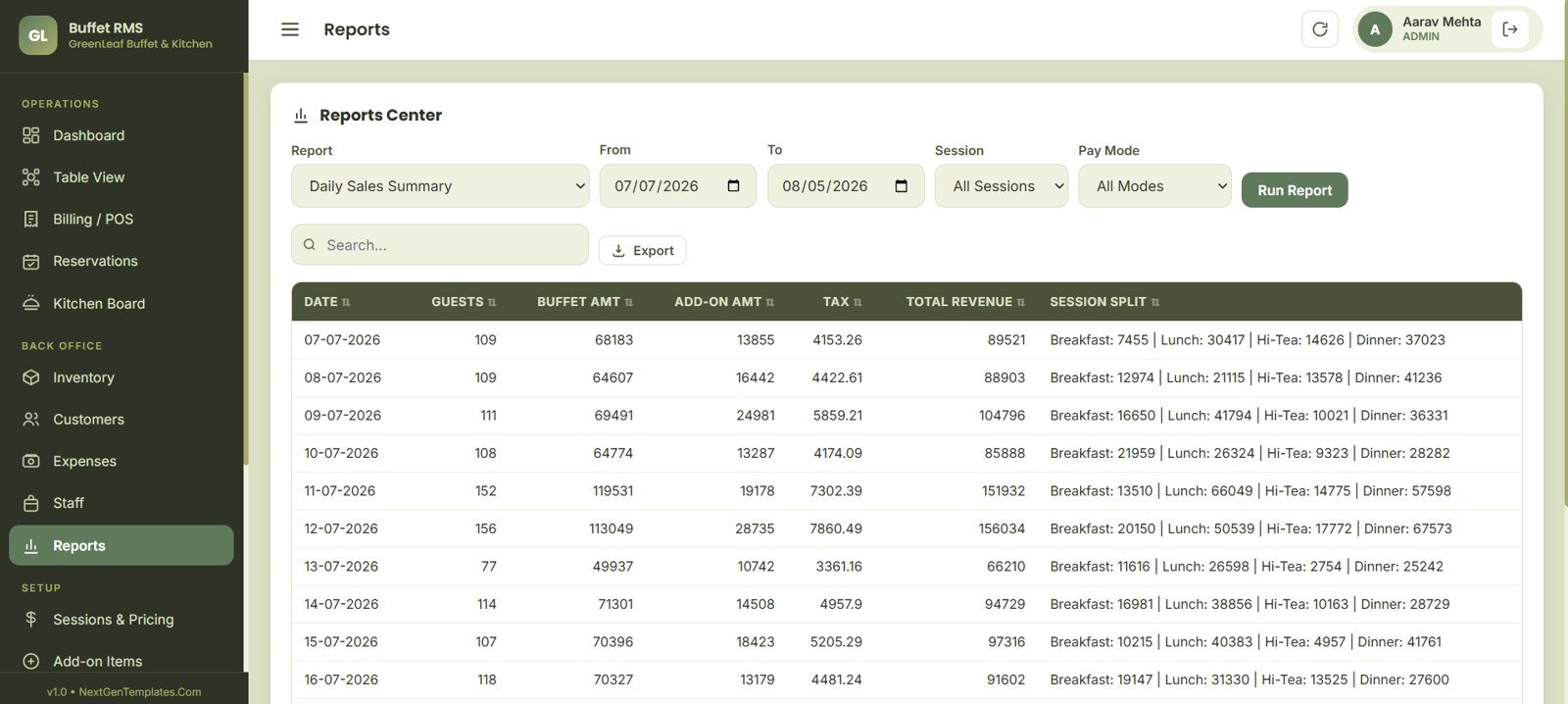Click date cell 16-07-2026
Viewport: 1568px width, 704px height.
pyautogui.click(x=341, y=679)
